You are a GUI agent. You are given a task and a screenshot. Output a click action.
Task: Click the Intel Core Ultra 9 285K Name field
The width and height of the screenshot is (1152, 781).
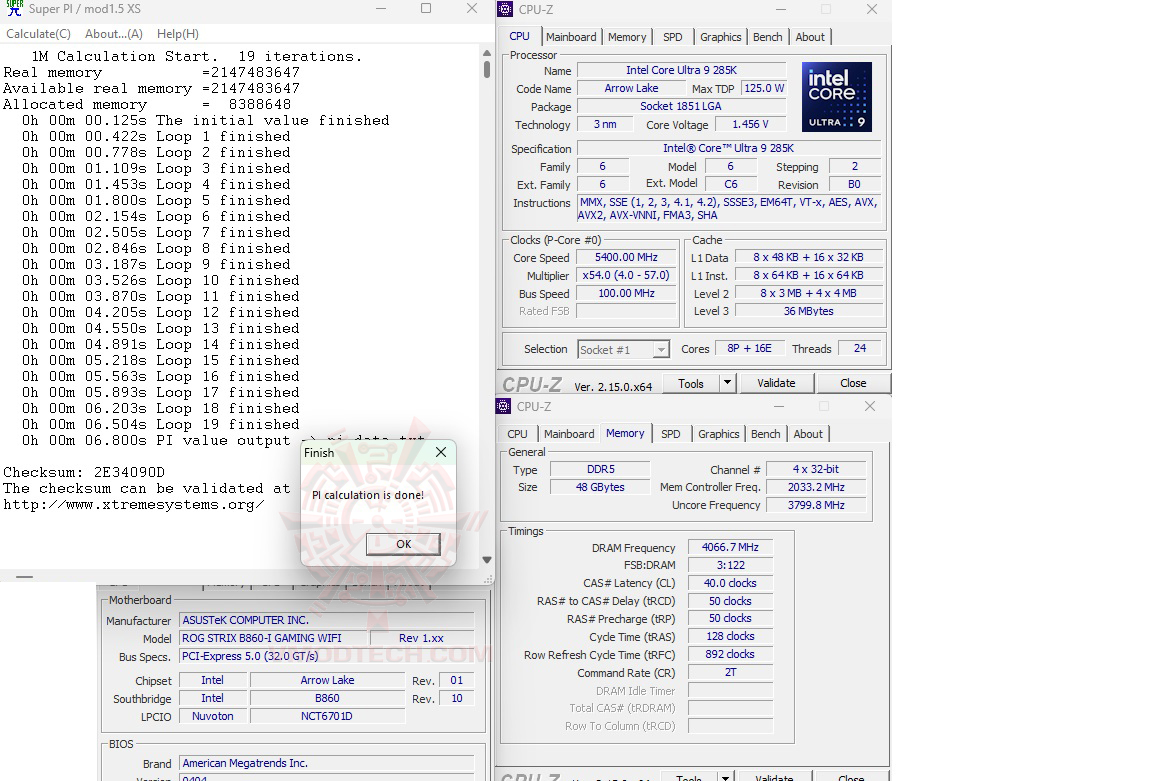point(681,71)
